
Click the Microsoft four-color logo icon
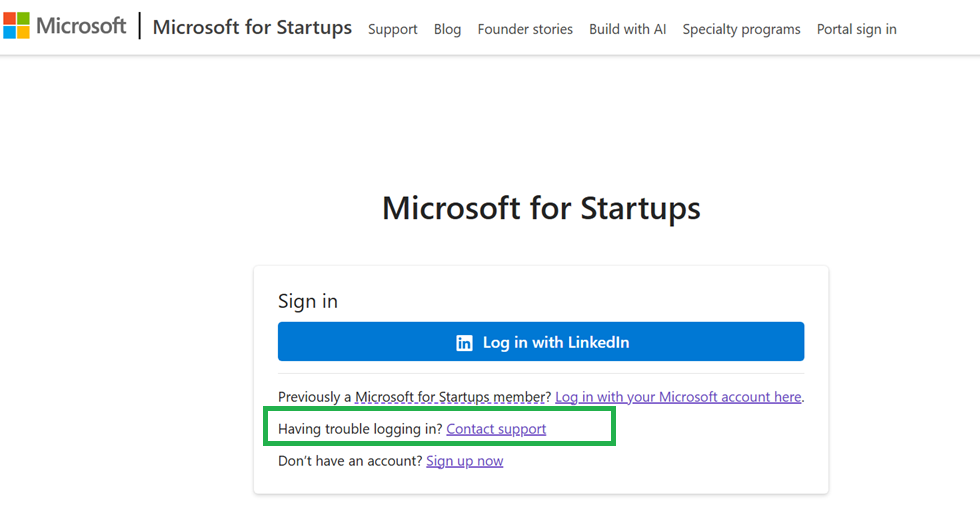point(16,26)
